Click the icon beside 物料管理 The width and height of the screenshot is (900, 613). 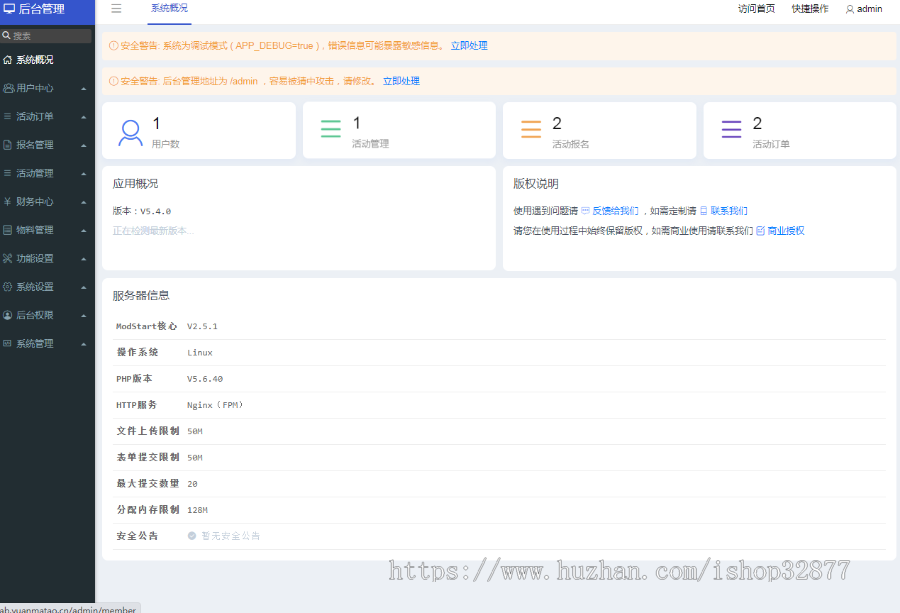[7, 230]
